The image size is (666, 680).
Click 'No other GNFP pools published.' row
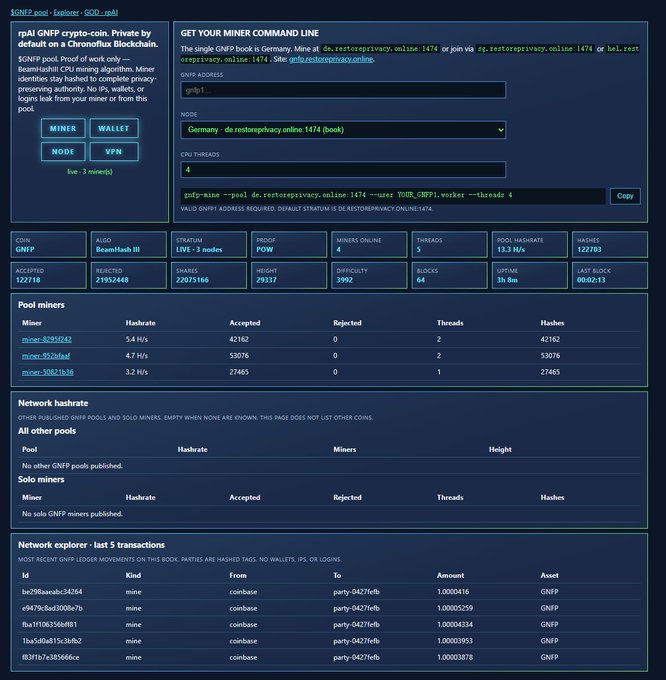[x=331, y=466]
